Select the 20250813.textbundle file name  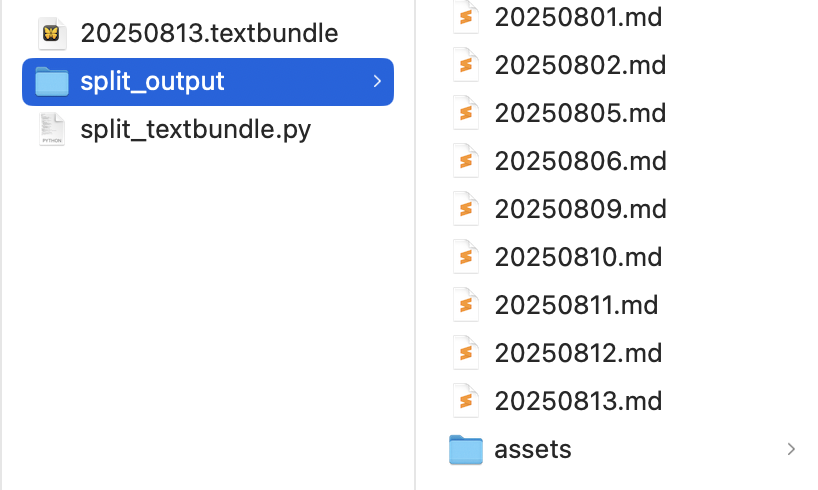click(x=209, y=33)
